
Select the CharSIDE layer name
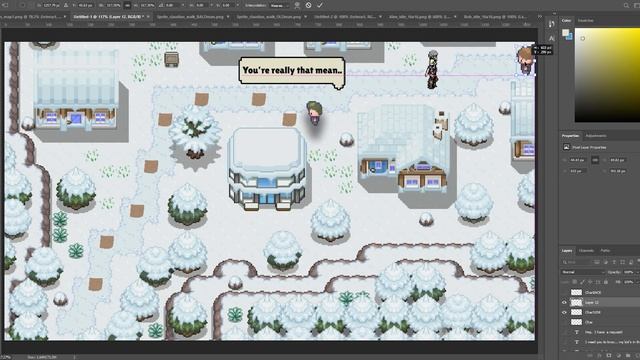tap(593, 312)
